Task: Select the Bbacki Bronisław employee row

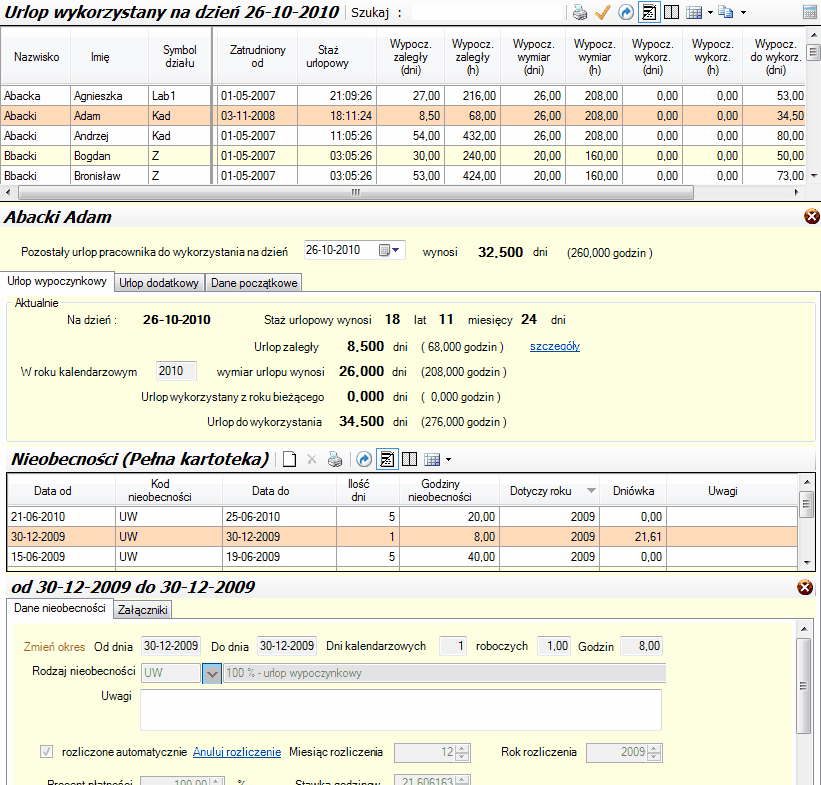Action: pyautogui.click(x=402, y=175)
